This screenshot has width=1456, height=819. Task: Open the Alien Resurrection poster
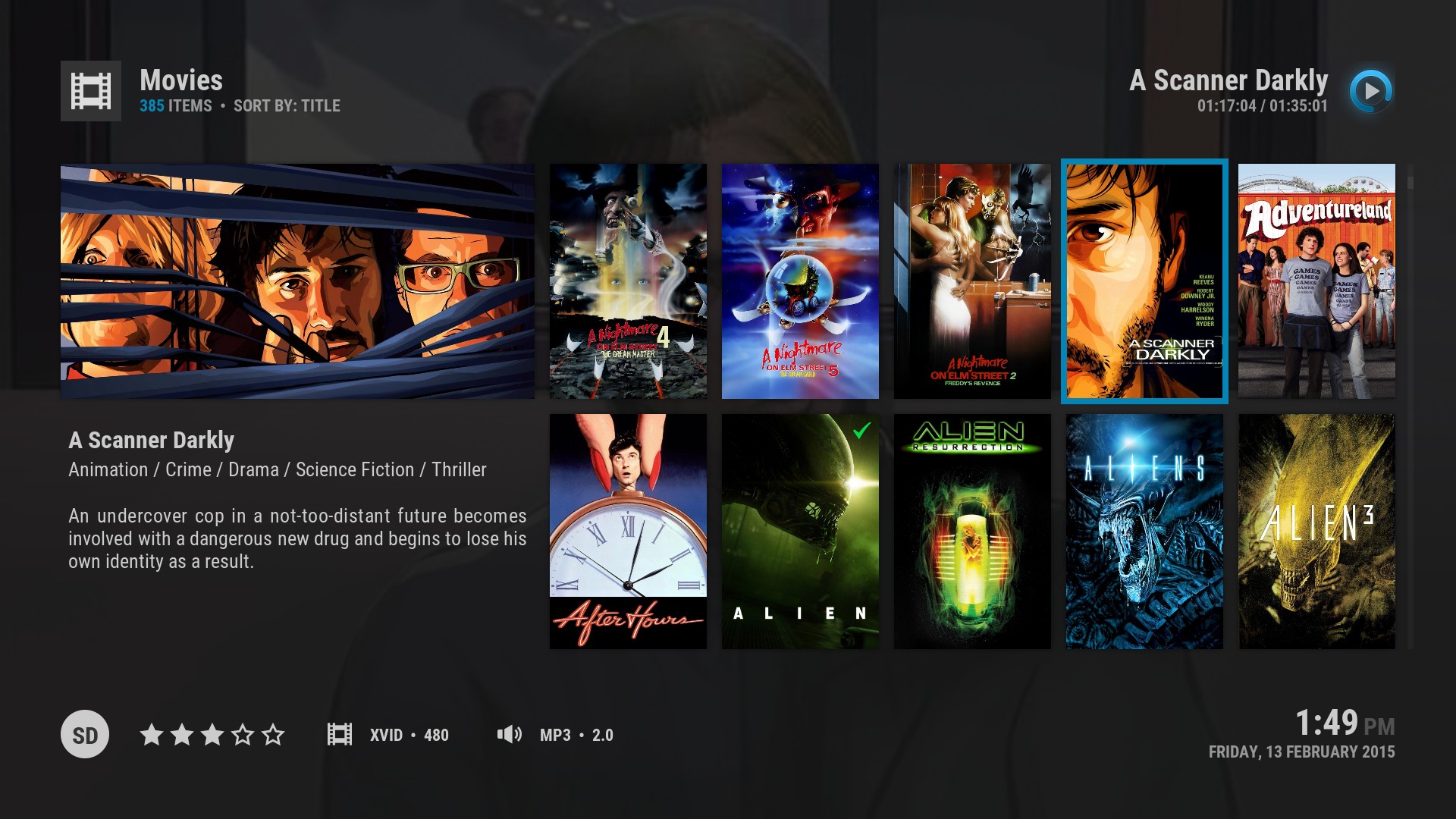pyautogui.click(x=972, y=531)
